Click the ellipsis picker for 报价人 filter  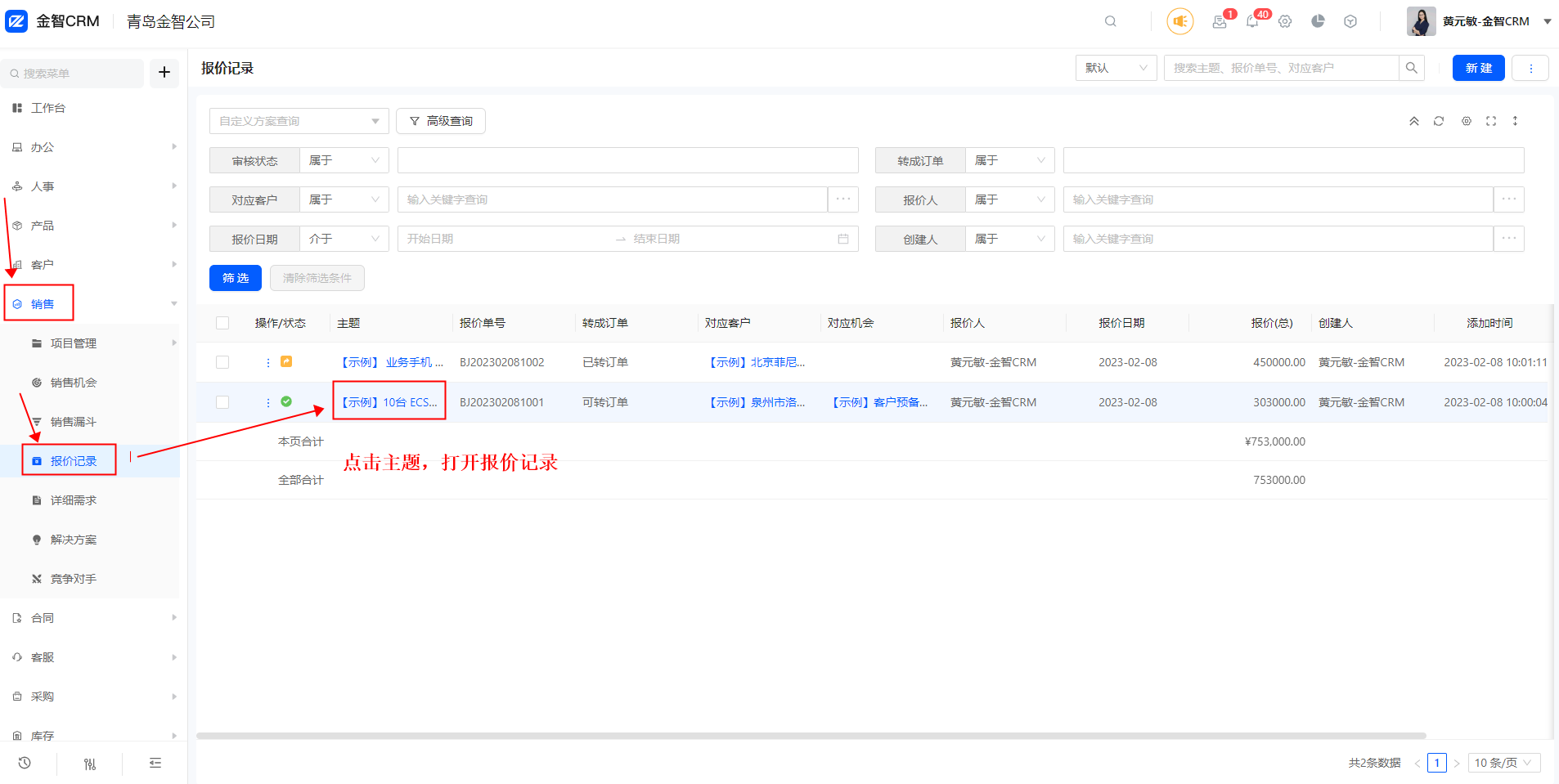pos(1509,199)
